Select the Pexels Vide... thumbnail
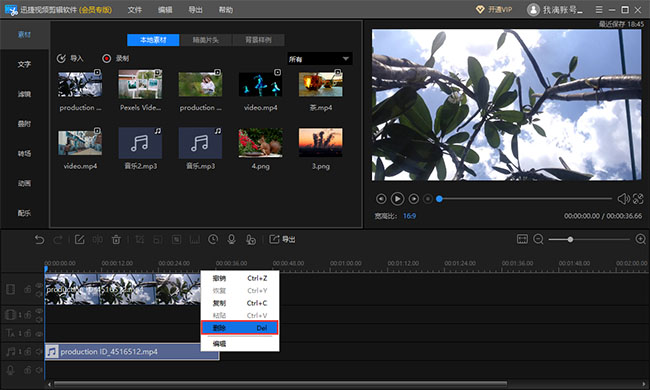Viewport: 650px width, 390px height. click(x=141, y=84)
